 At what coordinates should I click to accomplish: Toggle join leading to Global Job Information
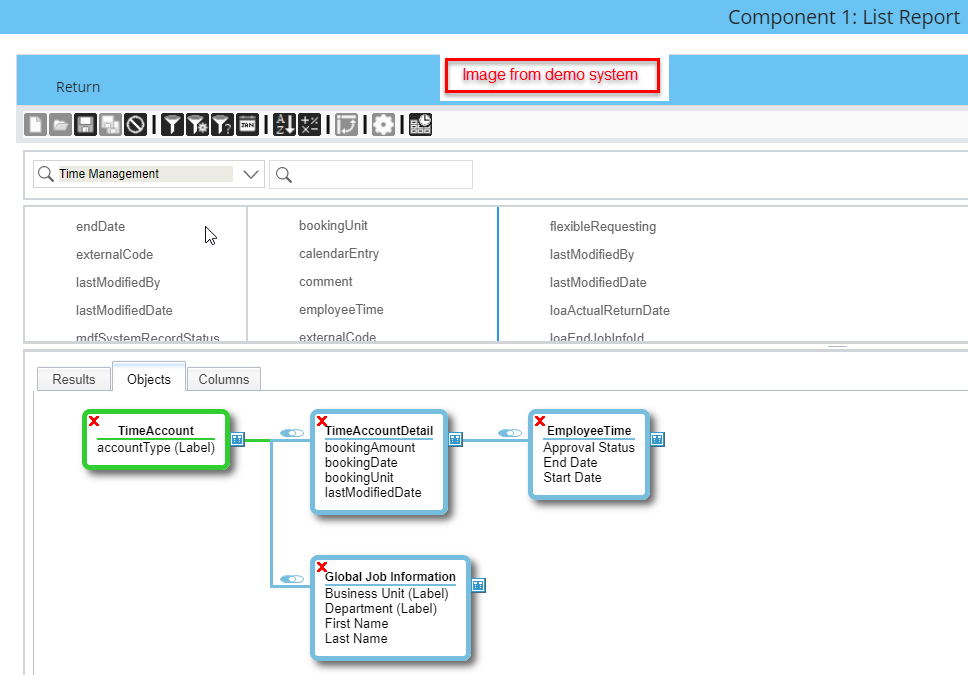[292, 579]
